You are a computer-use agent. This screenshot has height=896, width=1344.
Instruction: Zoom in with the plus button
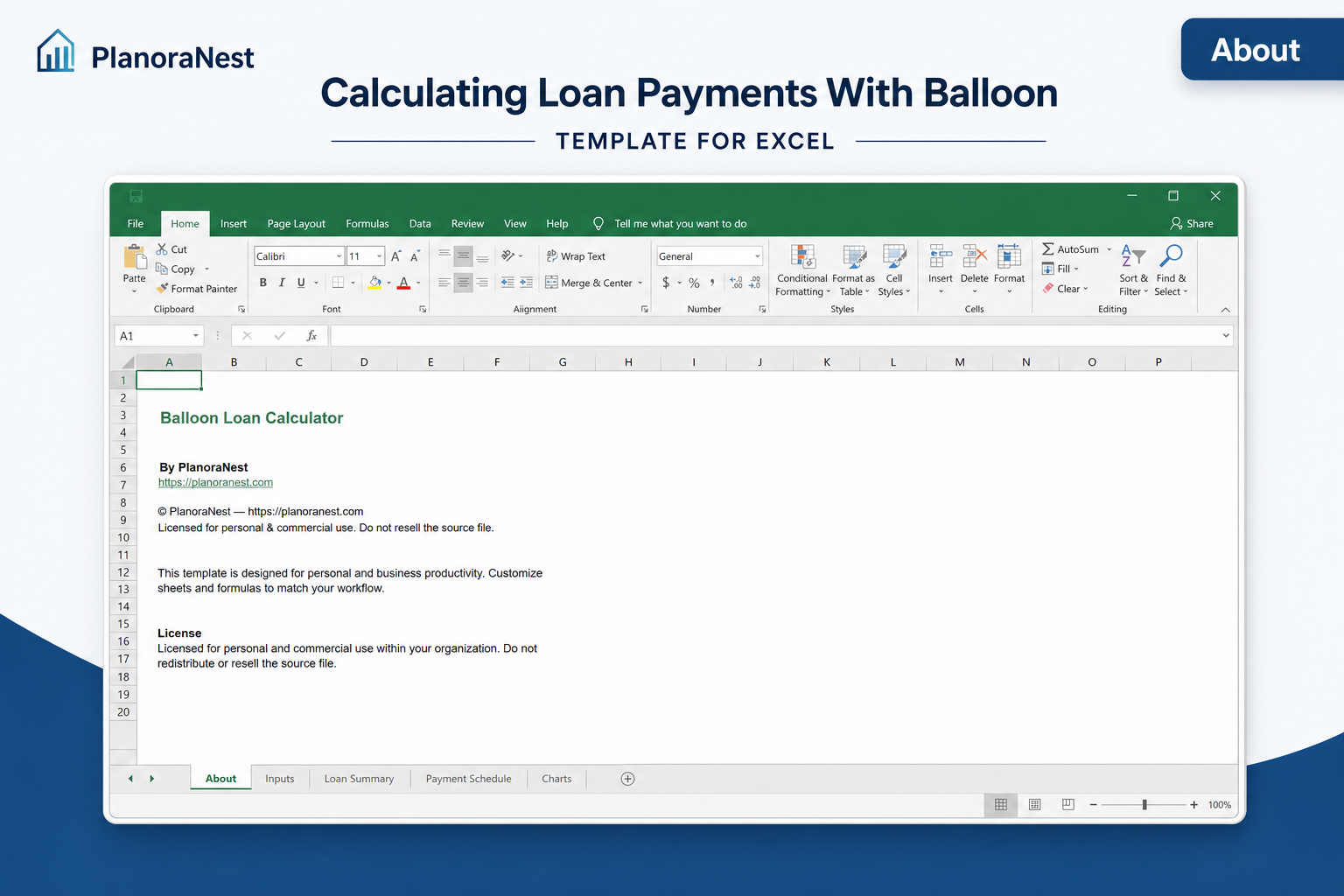click(1193, 804)
